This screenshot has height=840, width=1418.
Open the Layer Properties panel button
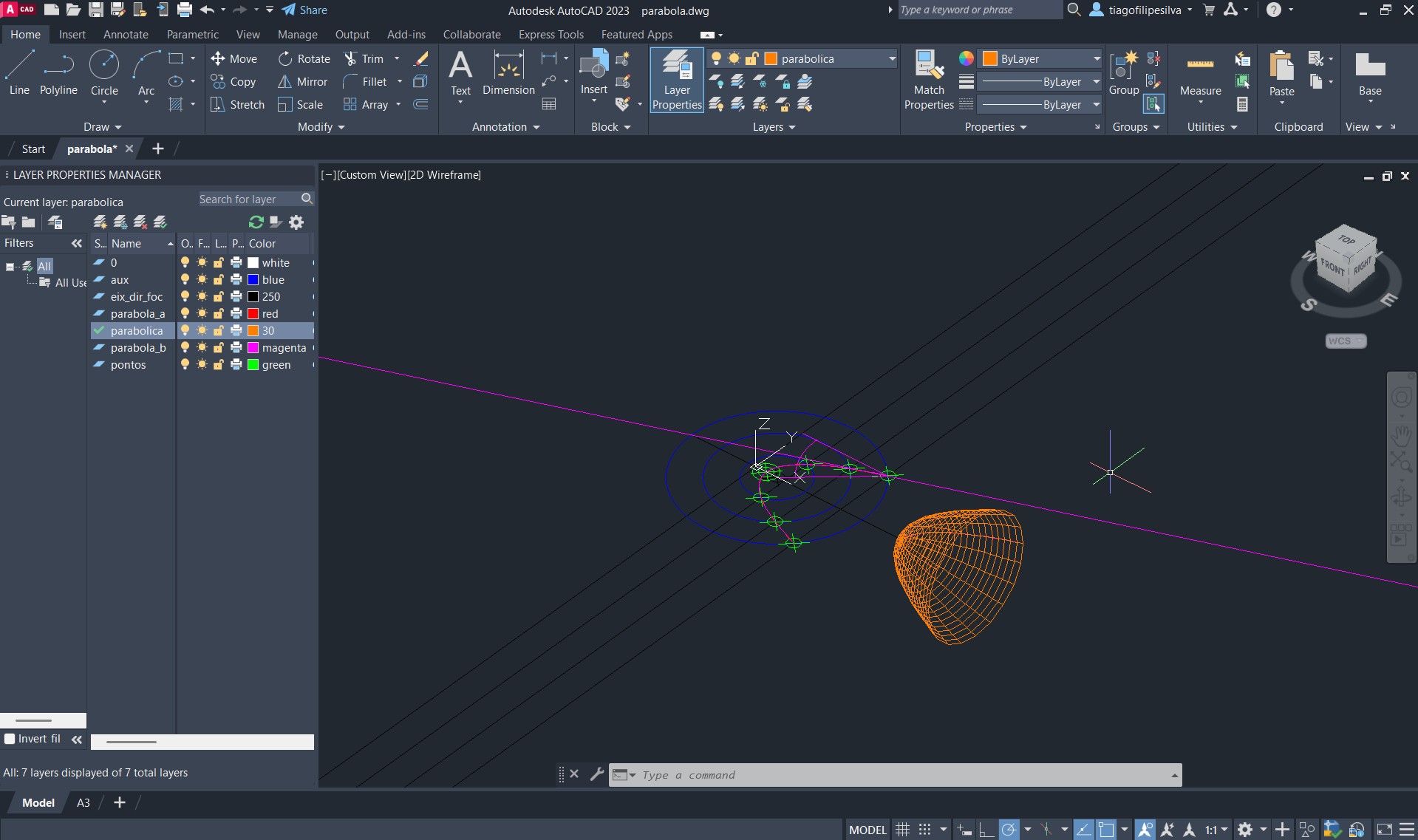(x=676, y=80)
